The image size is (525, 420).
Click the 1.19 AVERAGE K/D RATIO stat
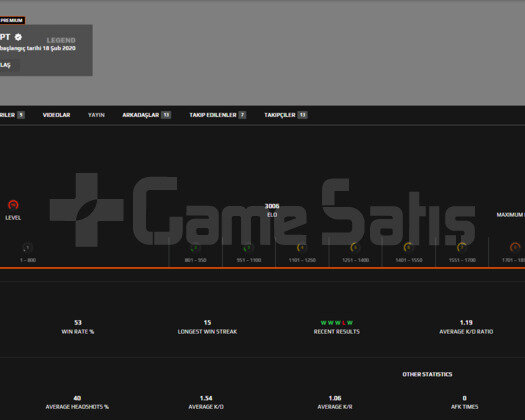pos(466,327)
